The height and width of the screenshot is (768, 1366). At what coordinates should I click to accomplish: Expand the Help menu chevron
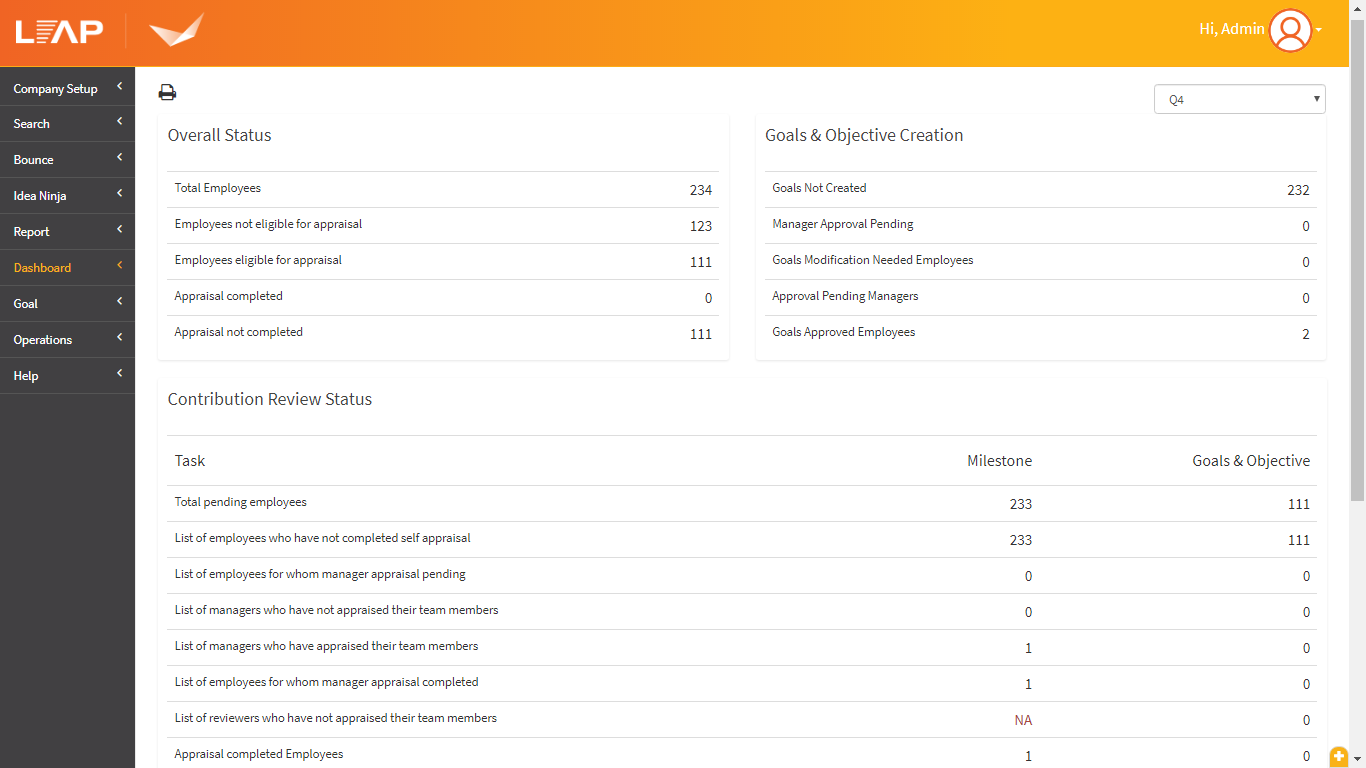coord(119,374)
